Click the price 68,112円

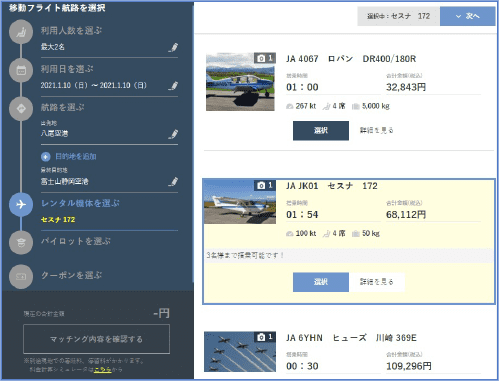(x=406, y=215)
